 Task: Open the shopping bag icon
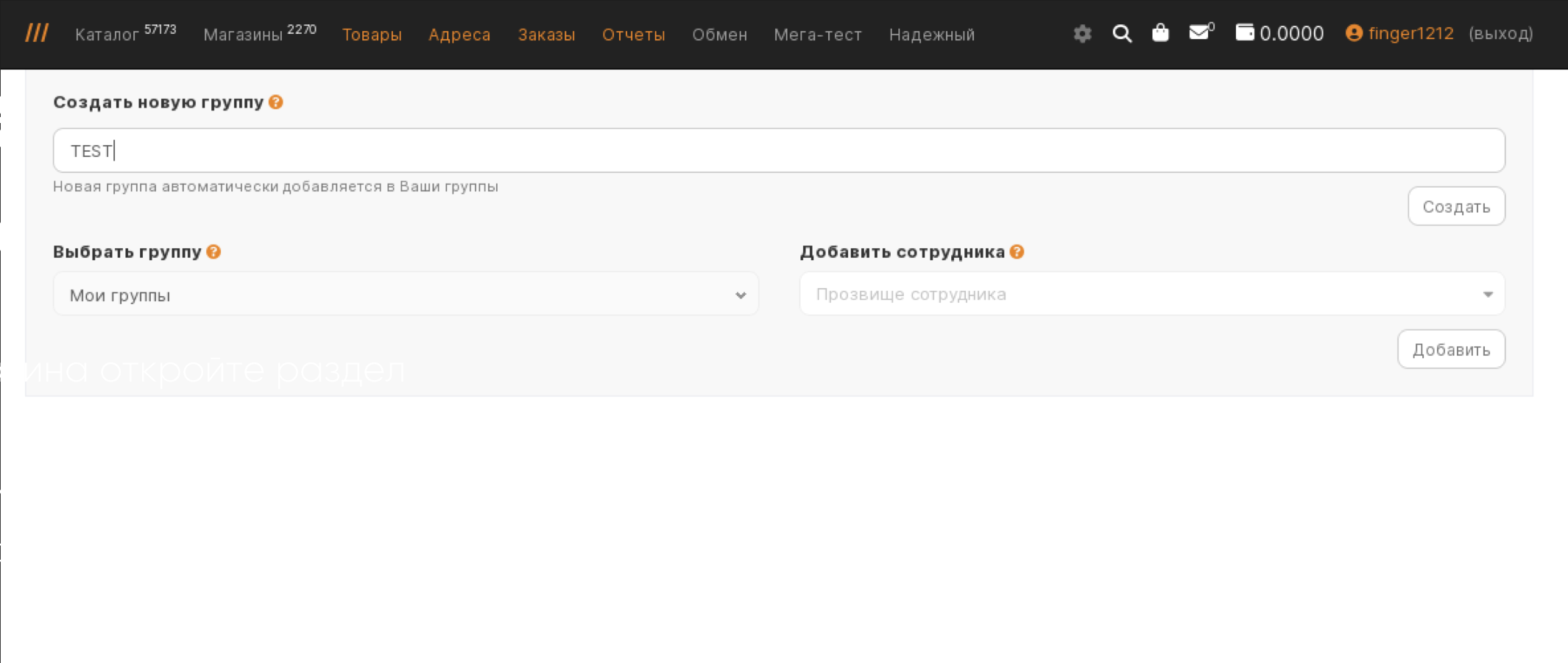click(x=1160, y=33)
